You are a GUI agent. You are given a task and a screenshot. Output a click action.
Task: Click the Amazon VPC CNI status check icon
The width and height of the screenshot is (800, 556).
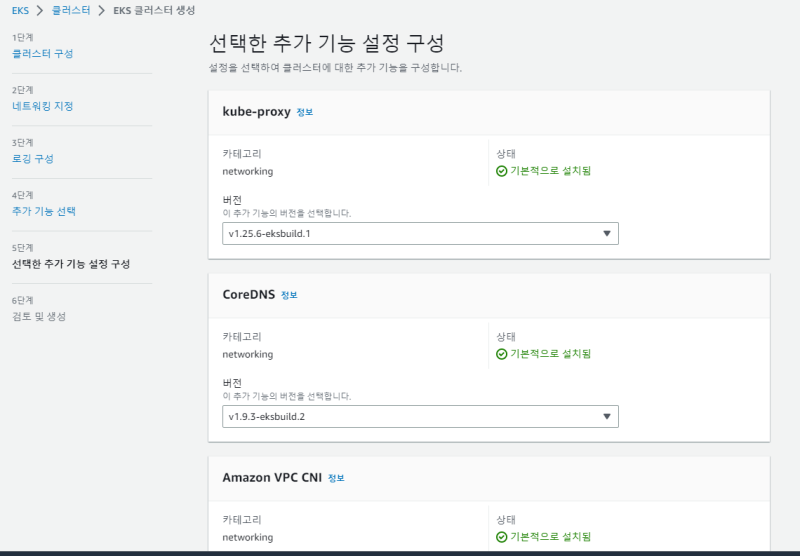[502, 537]
